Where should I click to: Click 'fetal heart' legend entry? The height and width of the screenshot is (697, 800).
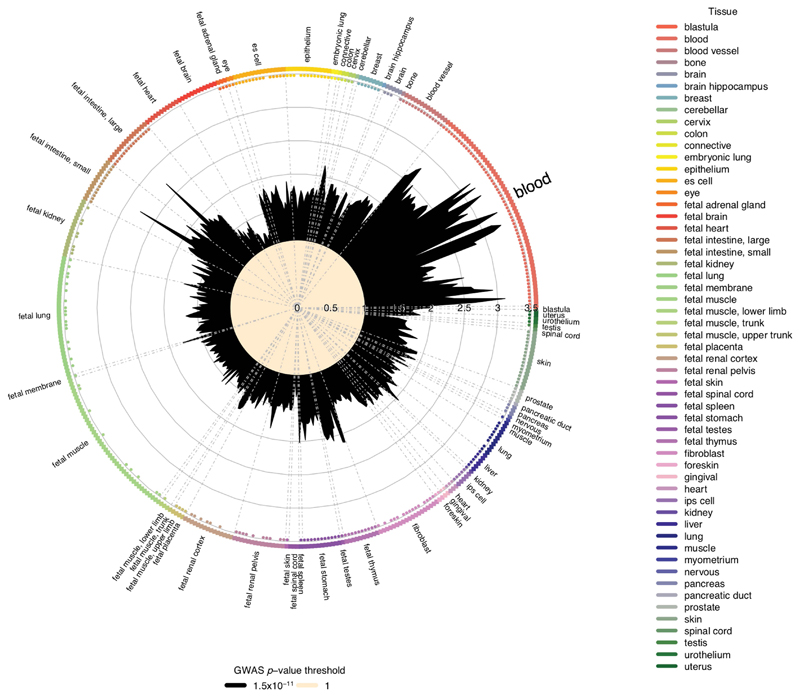tap(706, 229)
